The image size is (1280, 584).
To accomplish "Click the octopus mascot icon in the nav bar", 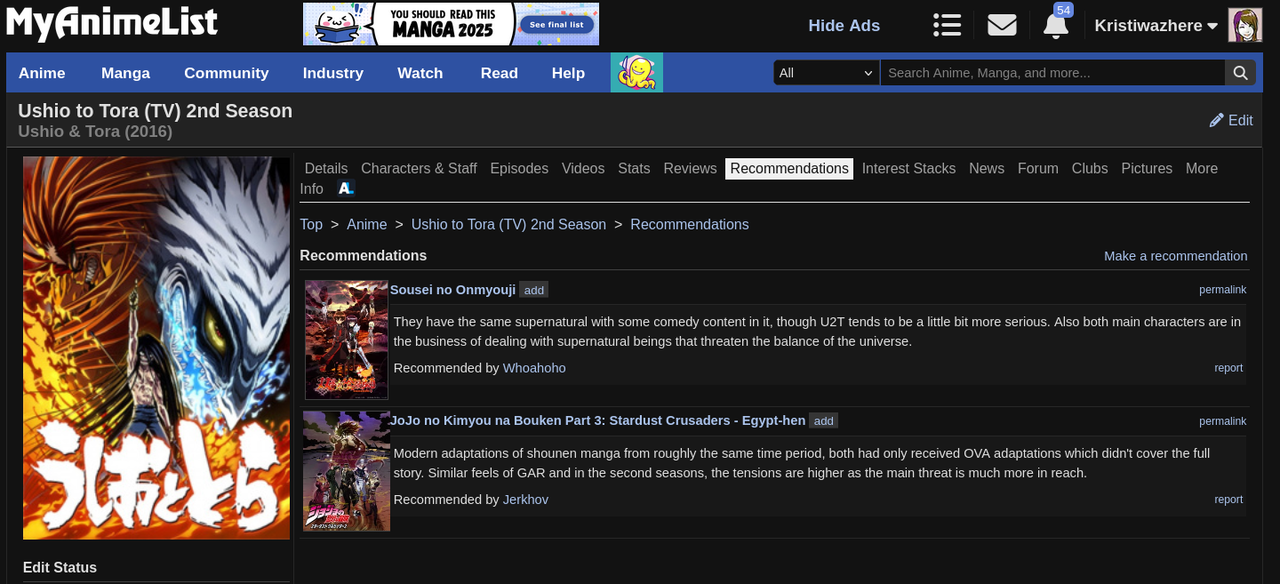I will (637, 73).
